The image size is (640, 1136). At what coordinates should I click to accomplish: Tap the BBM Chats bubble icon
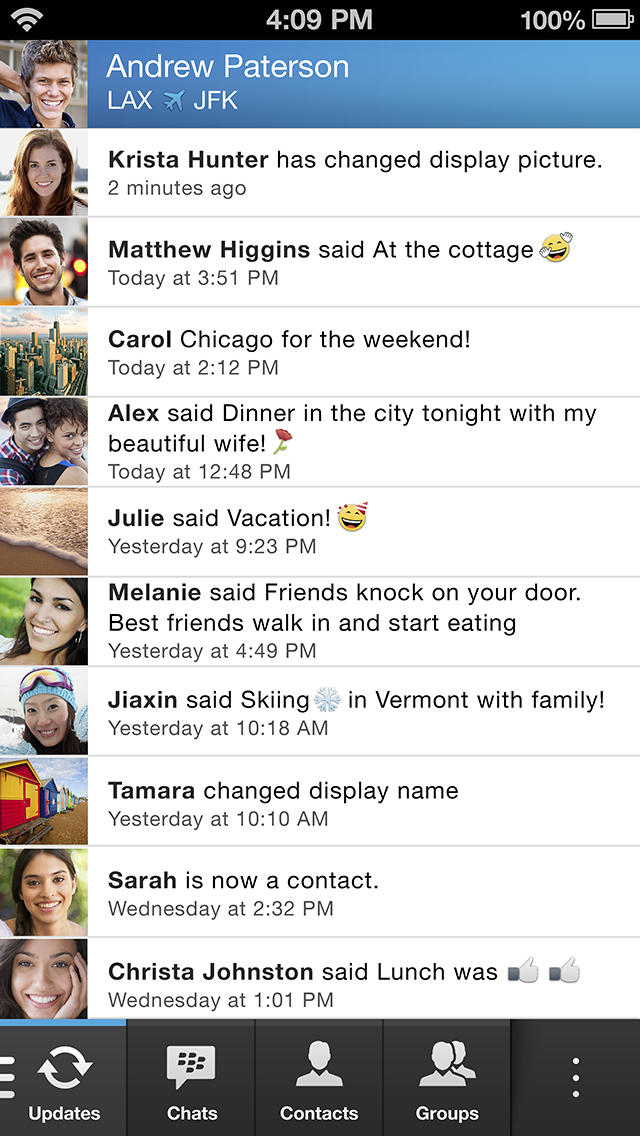click(191, 1068)
